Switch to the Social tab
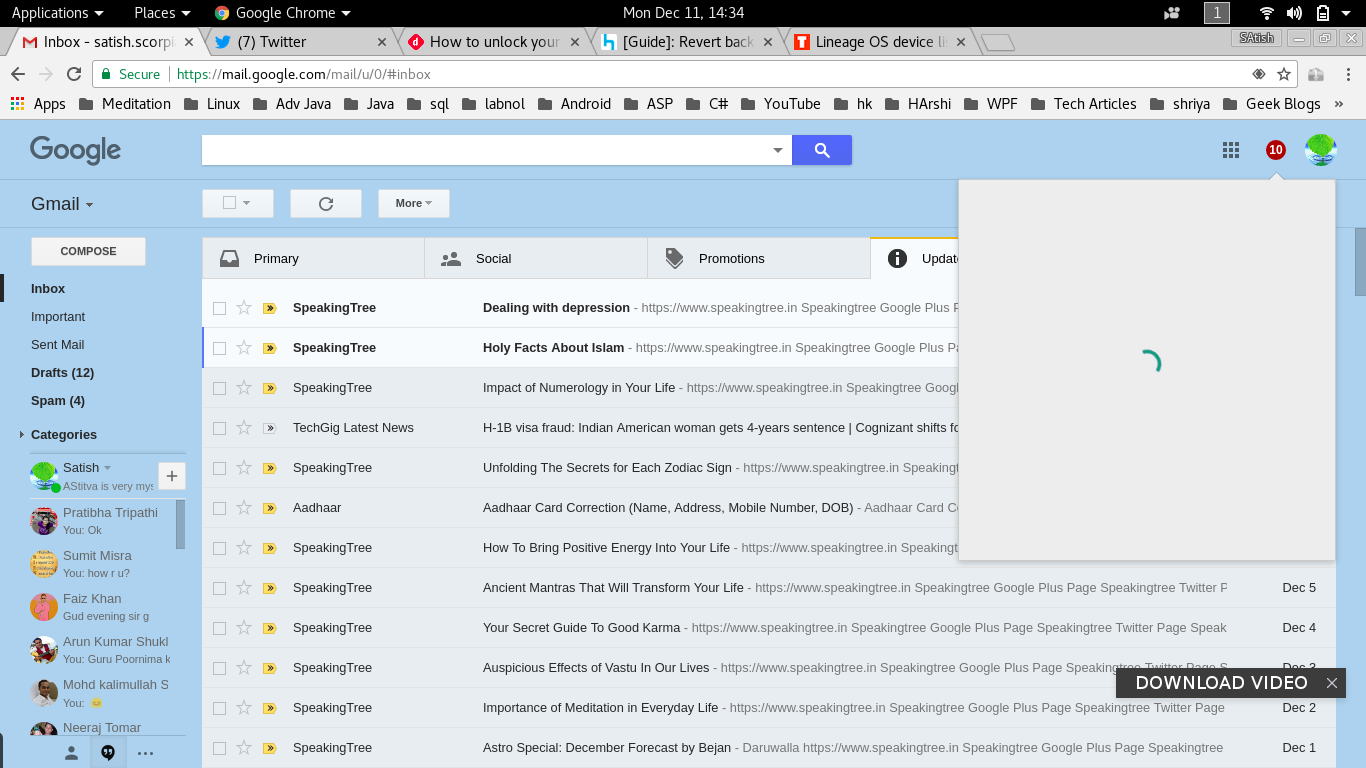1366x768 pixels. 536,258
